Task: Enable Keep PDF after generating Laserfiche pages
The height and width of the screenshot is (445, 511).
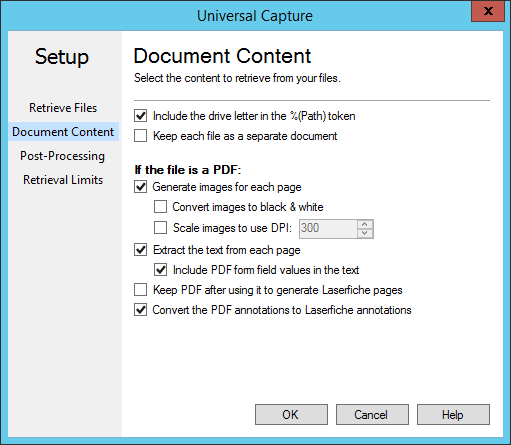Action: 141,290
